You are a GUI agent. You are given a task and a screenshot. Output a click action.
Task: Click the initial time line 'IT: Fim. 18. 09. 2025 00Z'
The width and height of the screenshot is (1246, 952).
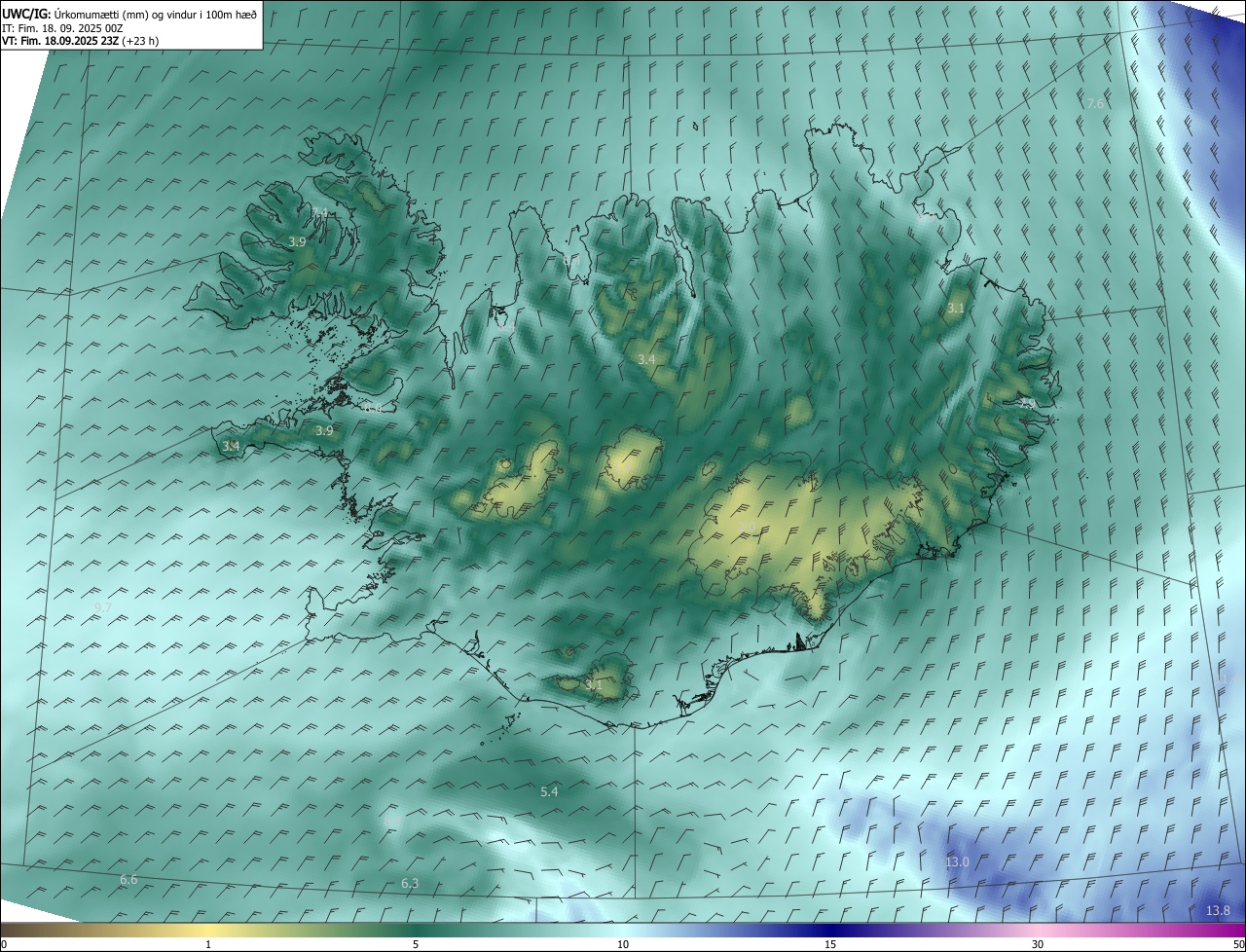tap(62, 28)
